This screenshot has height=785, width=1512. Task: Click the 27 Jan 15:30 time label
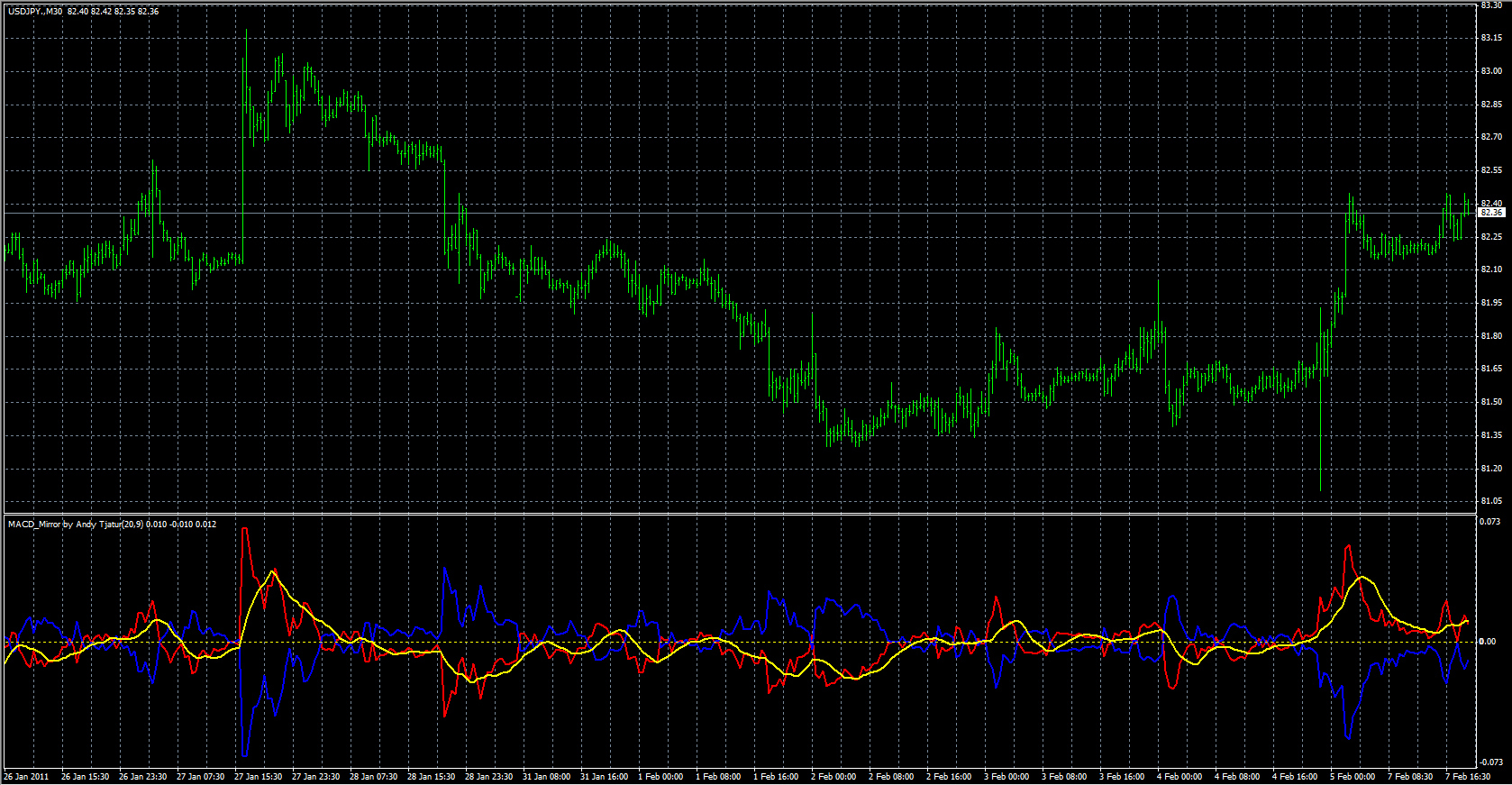point(258,777)
